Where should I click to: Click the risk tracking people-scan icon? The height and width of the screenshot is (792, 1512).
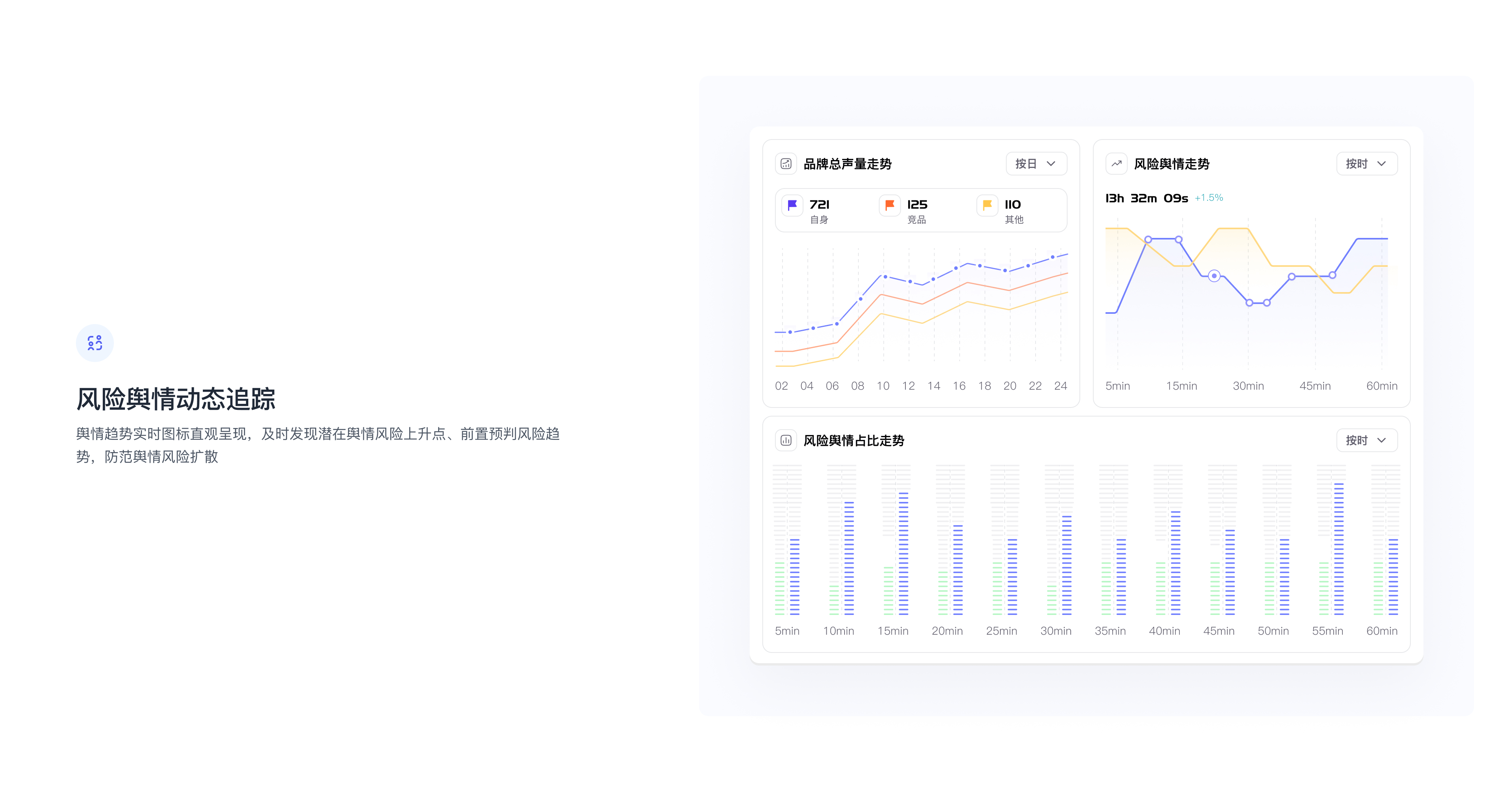94,343
